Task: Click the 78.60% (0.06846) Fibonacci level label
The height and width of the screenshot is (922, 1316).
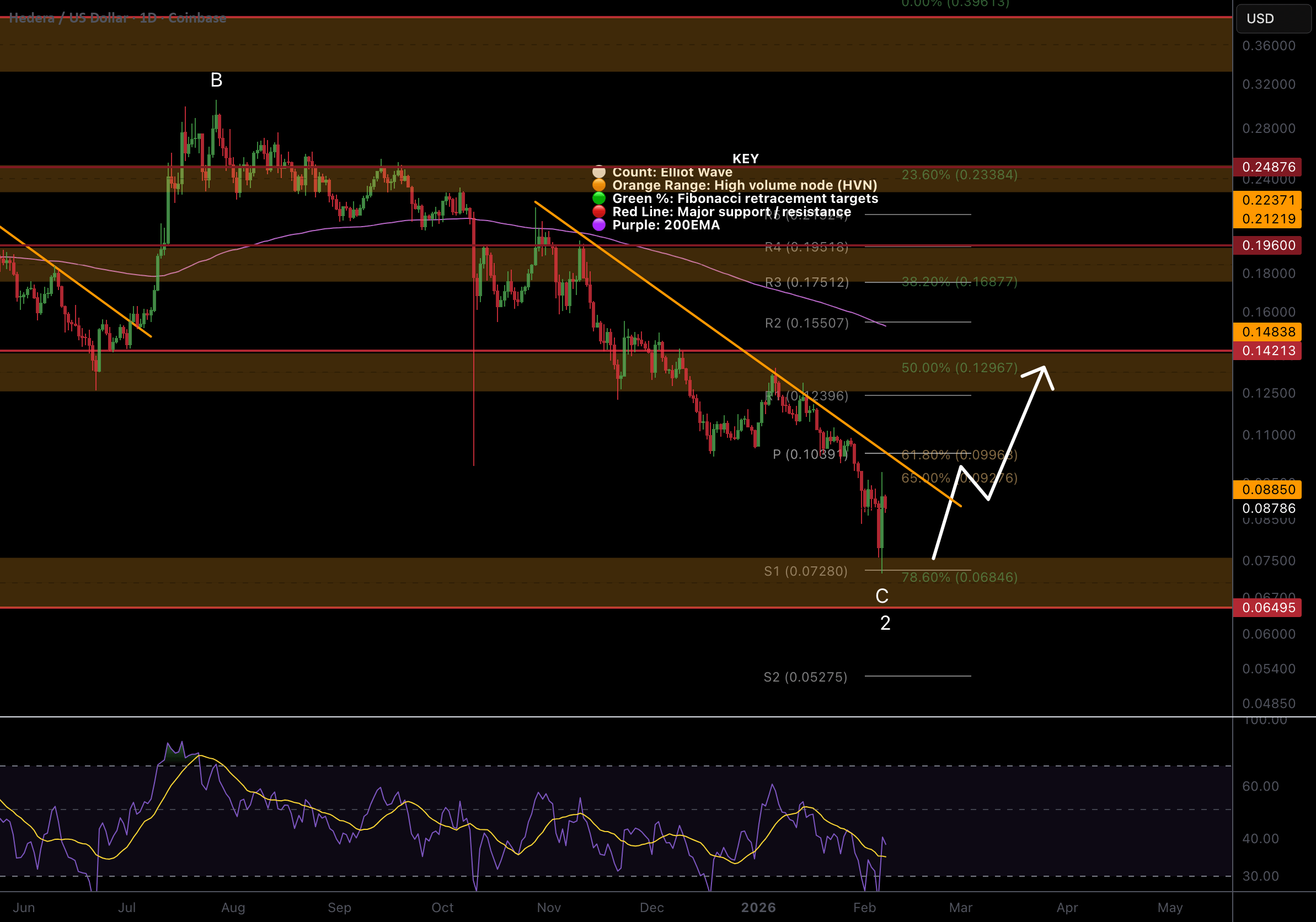Action: pyautogui.click(x=959, y=577)
